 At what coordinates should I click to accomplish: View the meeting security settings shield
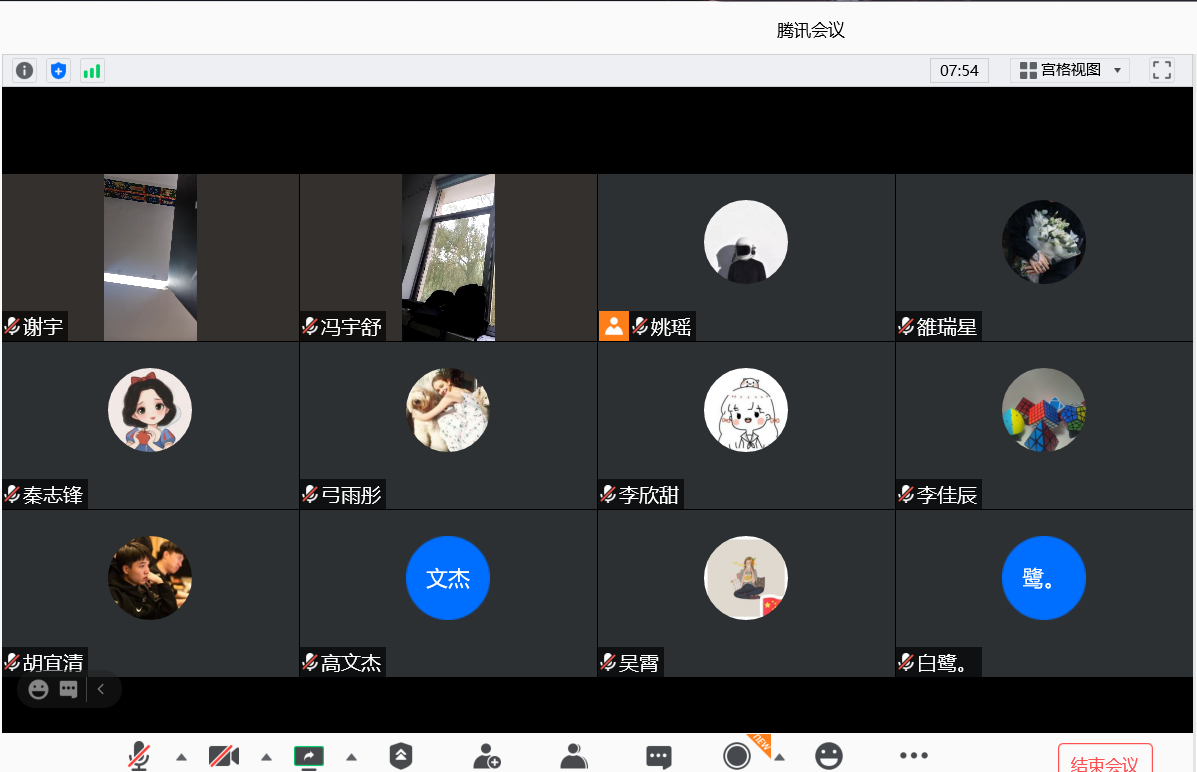(57, 70)
